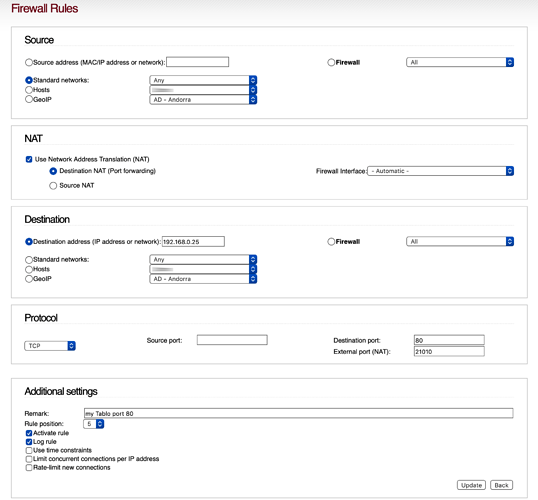Select Destination Standard networks radio button
Viewport: 538px width, 500px height.
pyautogui.click(x=29, y=259)
